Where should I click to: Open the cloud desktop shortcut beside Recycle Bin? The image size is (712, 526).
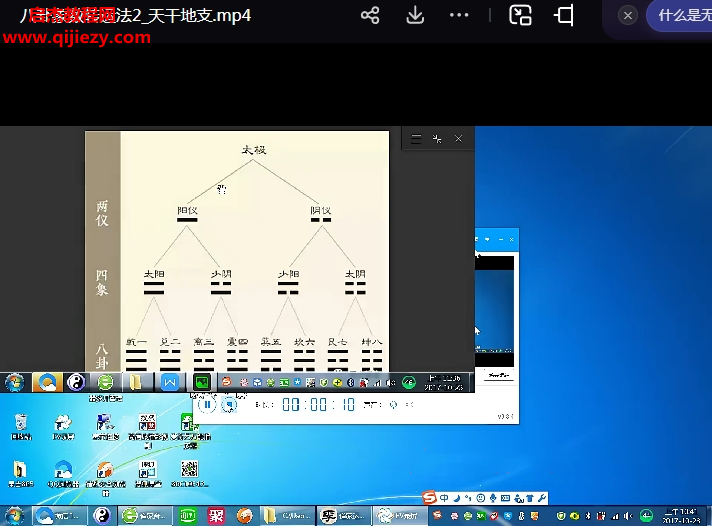coord(63,427)
